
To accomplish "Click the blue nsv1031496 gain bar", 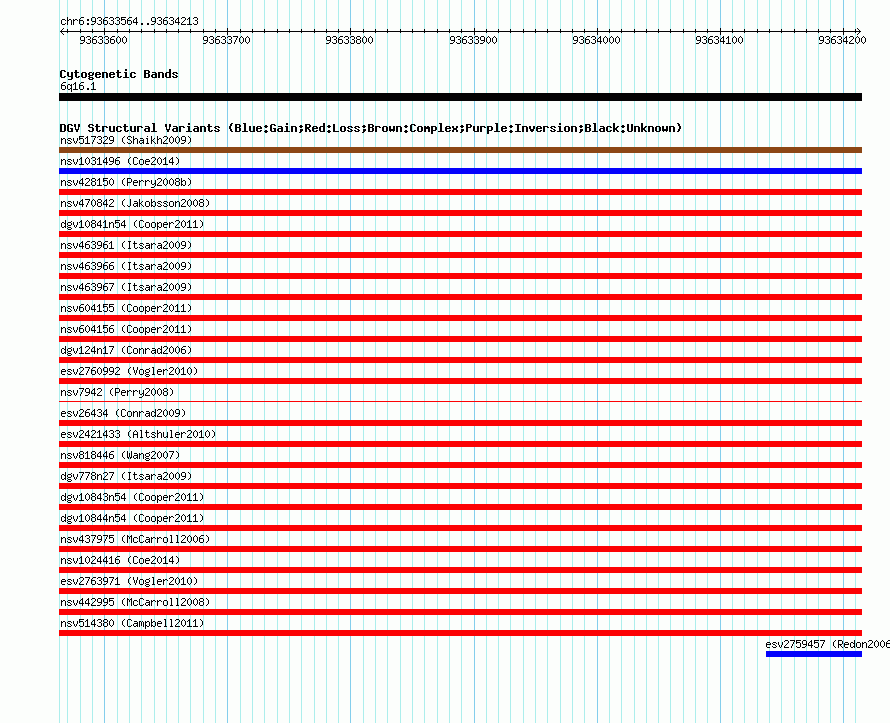I will (460, 171).
